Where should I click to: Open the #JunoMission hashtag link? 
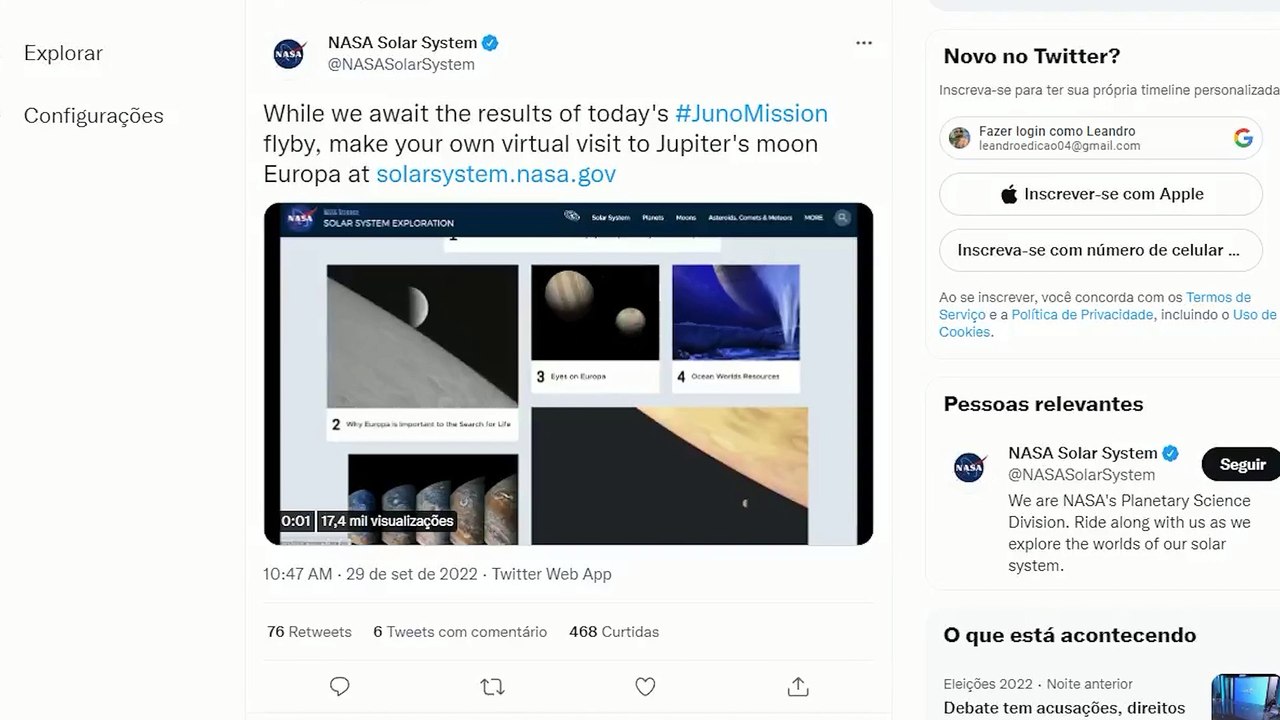coord(751,113)
